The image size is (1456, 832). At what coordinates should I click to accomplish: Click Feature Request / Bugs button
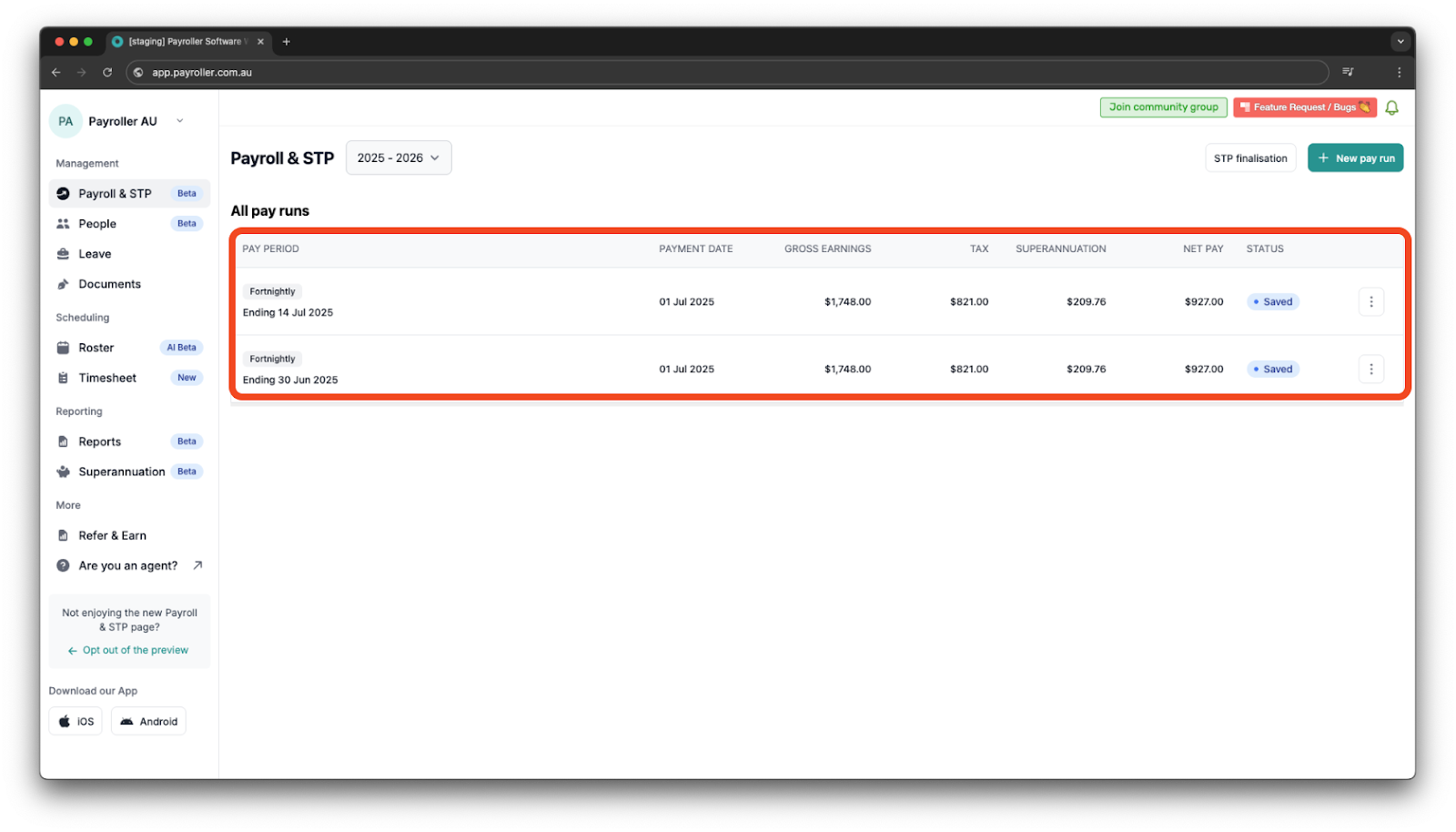point(1304,107)
